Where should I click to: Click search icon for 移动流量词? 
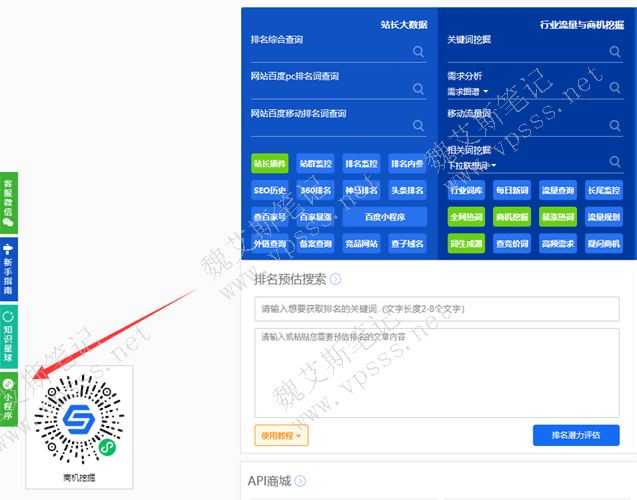[x=615, y=126]
